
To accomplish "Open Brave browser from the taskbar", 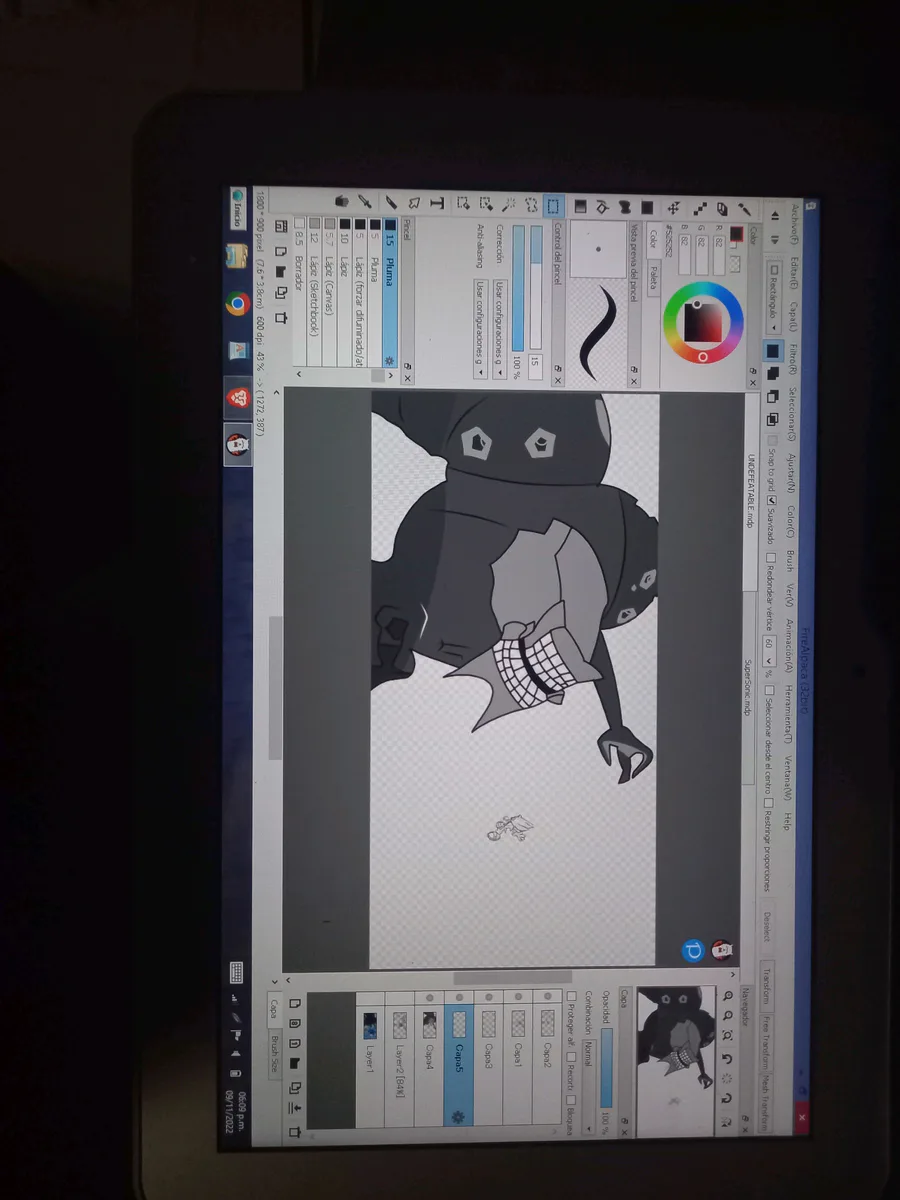I will click(238, 399).
